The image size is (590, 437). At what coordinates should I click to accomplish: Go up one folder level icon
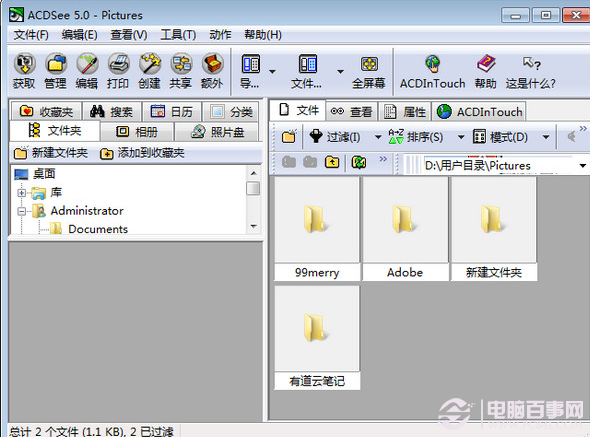coord(332,162)
